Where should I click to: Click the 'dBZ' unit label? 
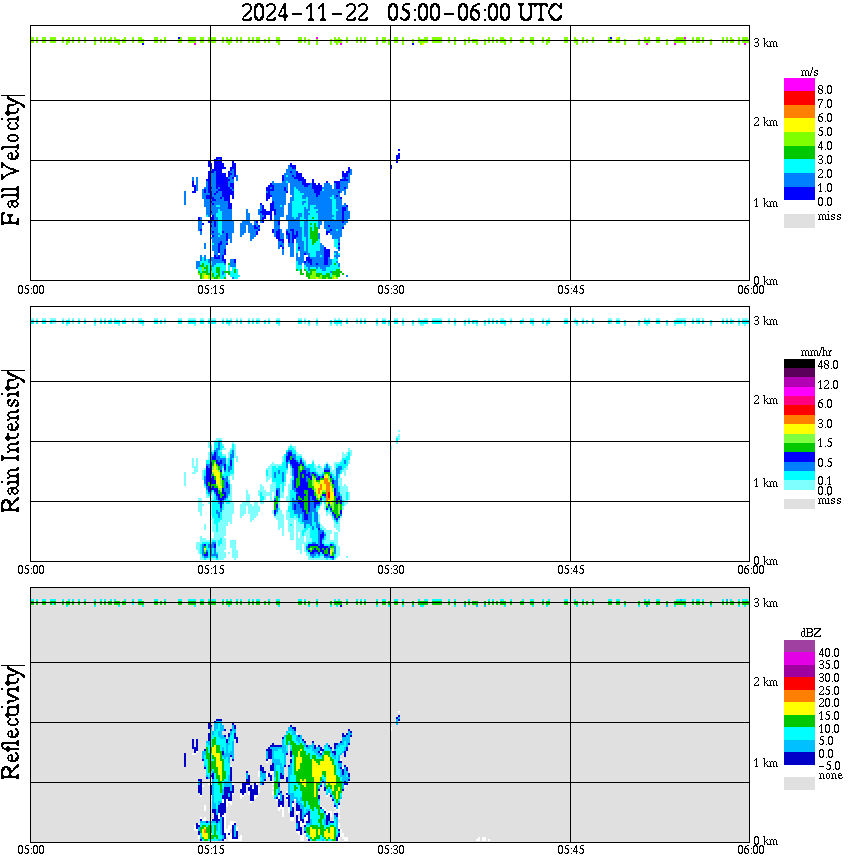[x=811, y=633]
